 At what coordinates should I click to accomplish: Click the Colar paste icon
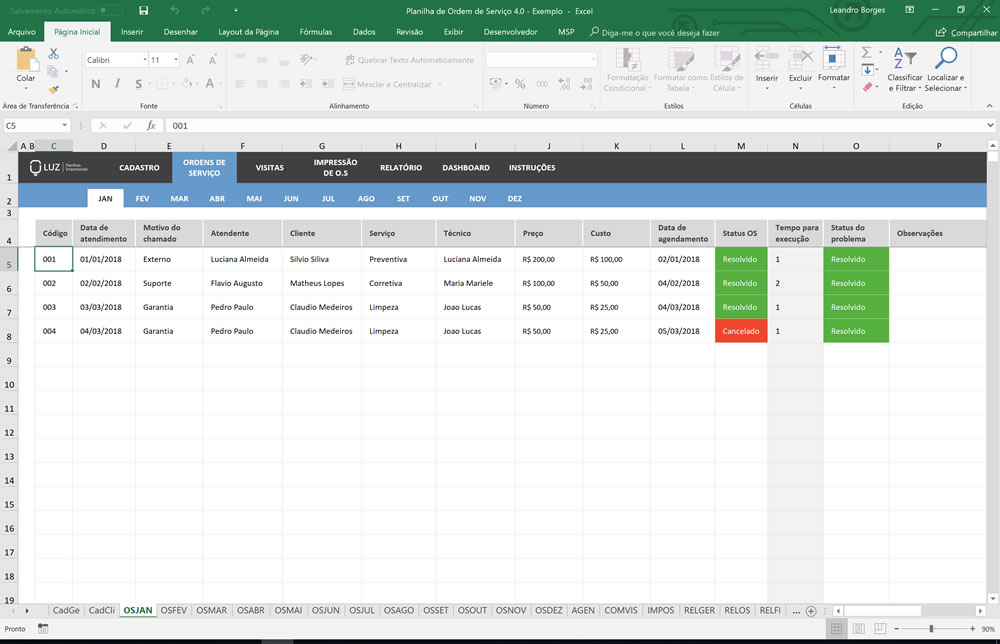pos(26,59)
